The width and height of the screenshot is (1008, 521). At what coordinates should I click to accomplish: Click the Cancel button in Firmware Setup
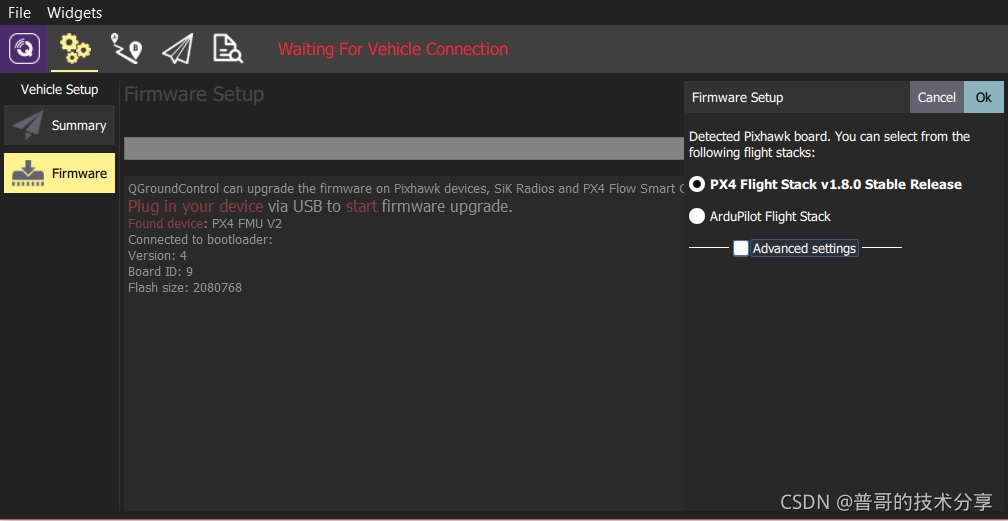(937, 97)
